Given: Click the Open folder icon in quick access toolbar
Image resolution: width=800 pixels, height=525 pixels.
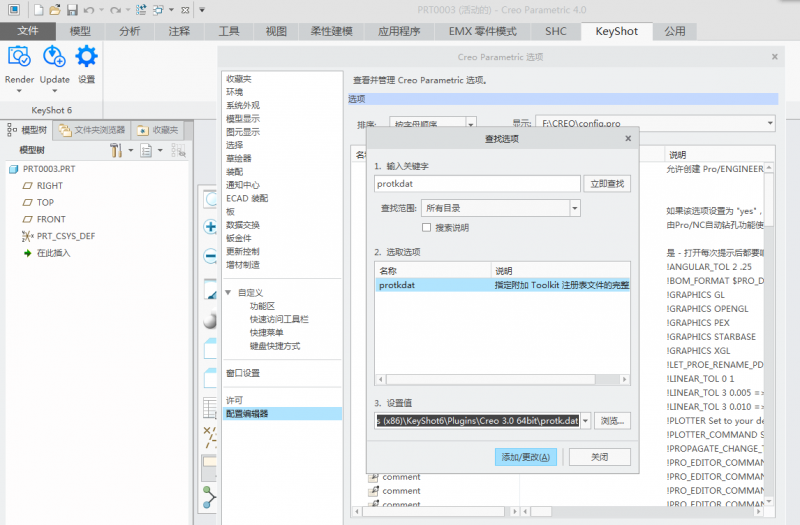Looking at the screenshot, I should pyautogui.click(x=55, y=10).
